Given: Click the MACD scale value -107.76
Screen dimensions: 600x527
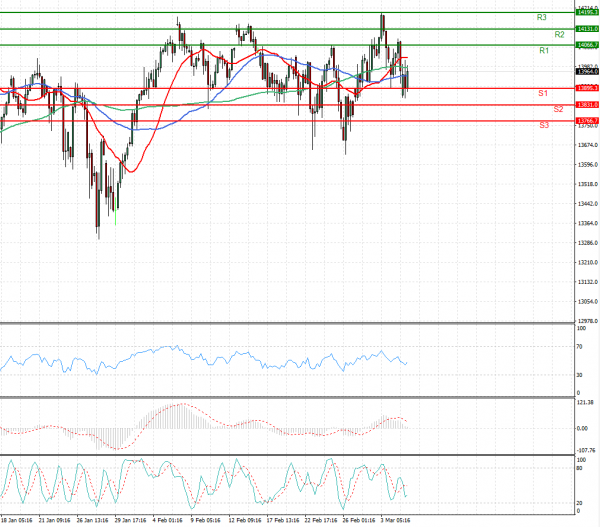Looking at the screenshot, I should [588, 450].
